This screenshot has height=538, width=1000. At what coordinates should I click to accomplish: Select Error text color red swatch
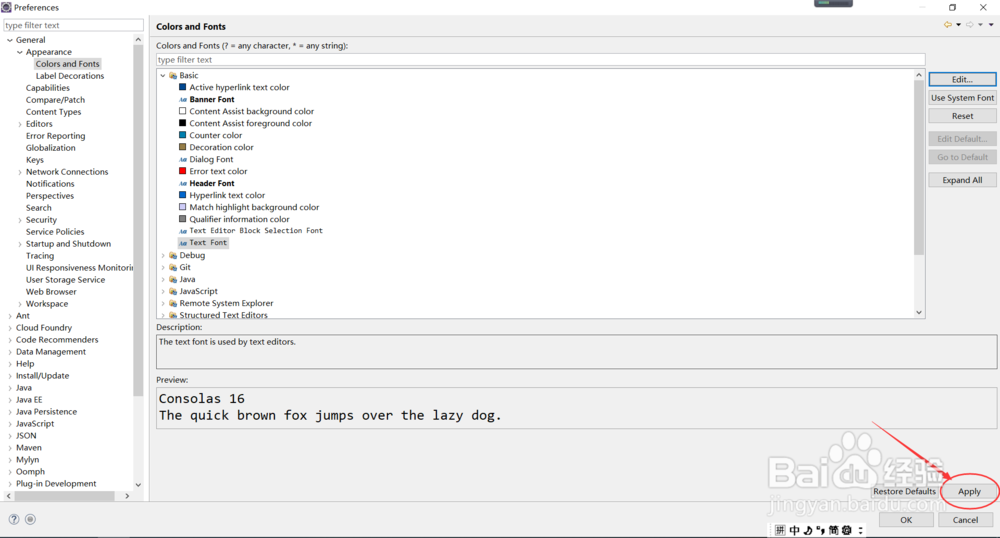click(182, 171)
